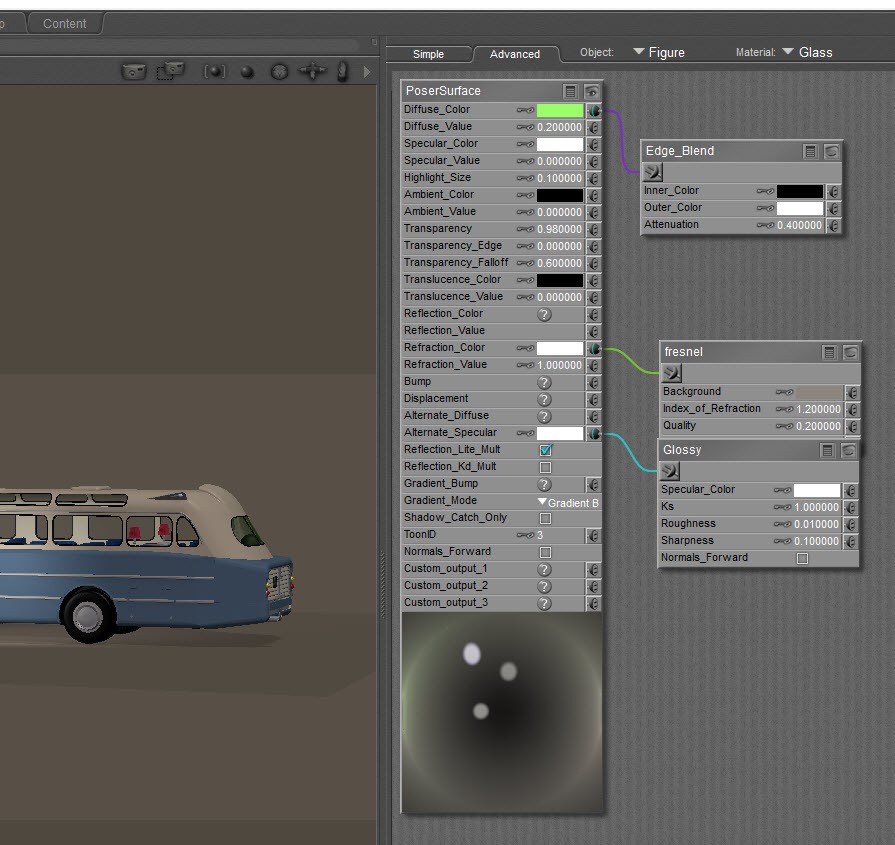Click the mouse-shaped icon in the preview toolbar
895x845 pixels.
coord(342,72)
